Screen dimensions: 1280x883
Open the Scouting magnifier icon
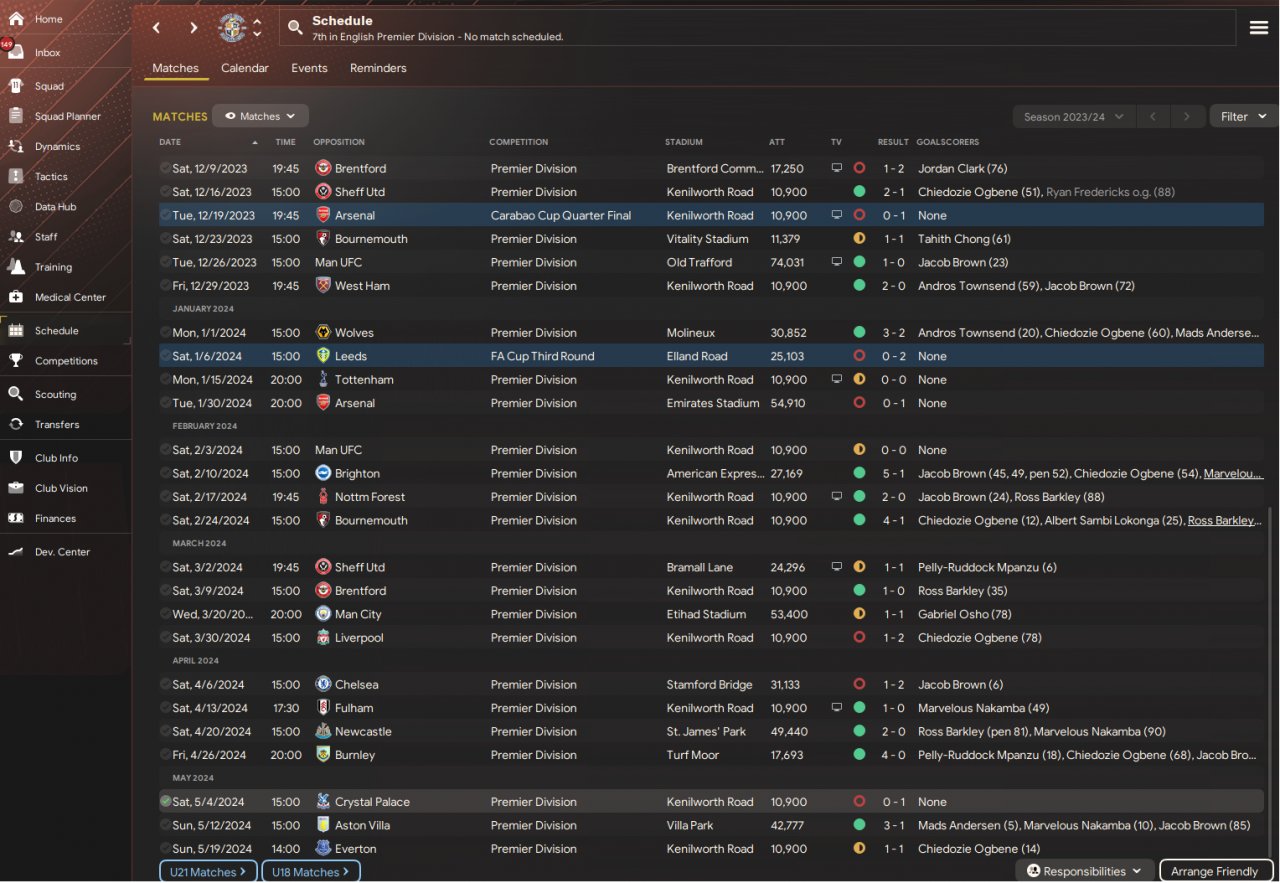16,394
